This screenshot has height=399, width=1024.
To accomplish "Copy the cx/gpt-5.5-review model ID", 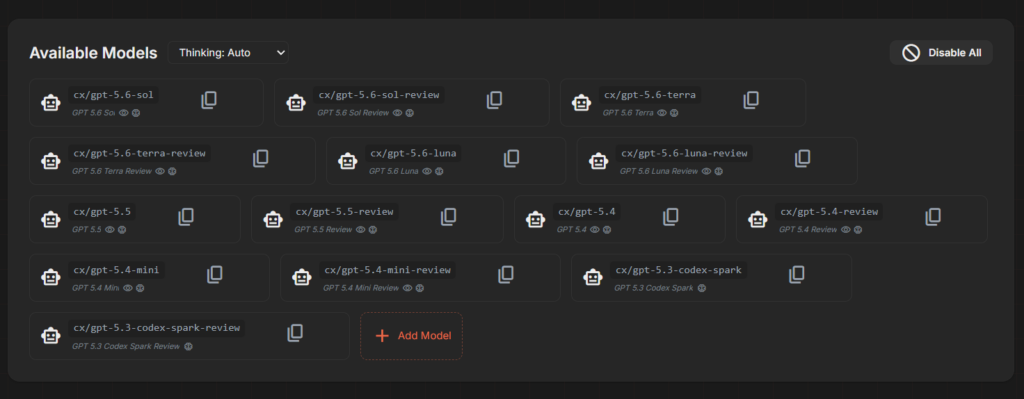I will [x=449, y=217].
